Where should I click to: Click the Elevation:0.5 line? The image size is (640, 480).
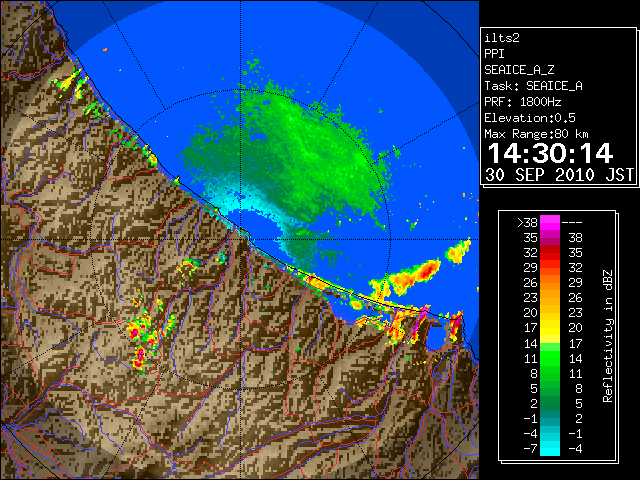[530, 118]
